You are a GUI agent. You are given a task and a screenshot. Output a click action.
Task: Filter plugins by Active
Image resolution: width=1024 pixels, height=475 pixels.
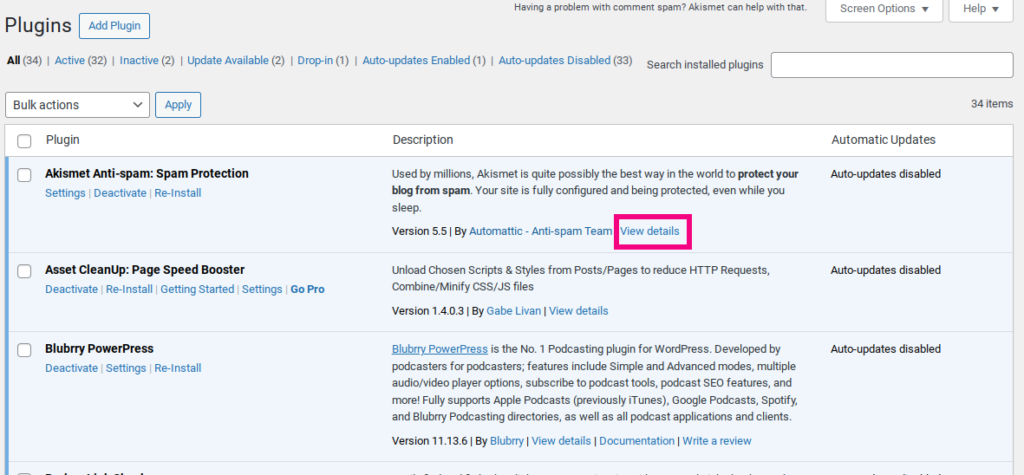[70, 60]
